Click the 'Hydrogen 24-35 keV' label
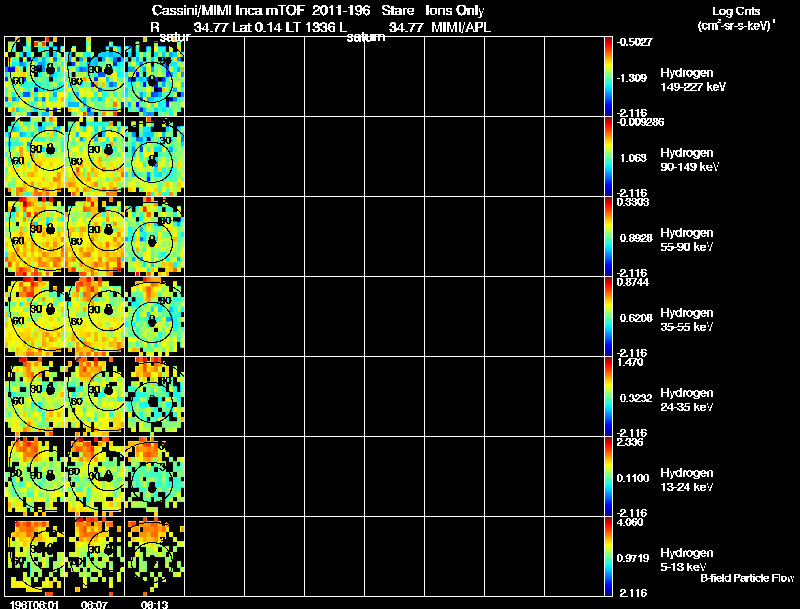Viewport: 800px width, 609px height. (x=687, y=400)
